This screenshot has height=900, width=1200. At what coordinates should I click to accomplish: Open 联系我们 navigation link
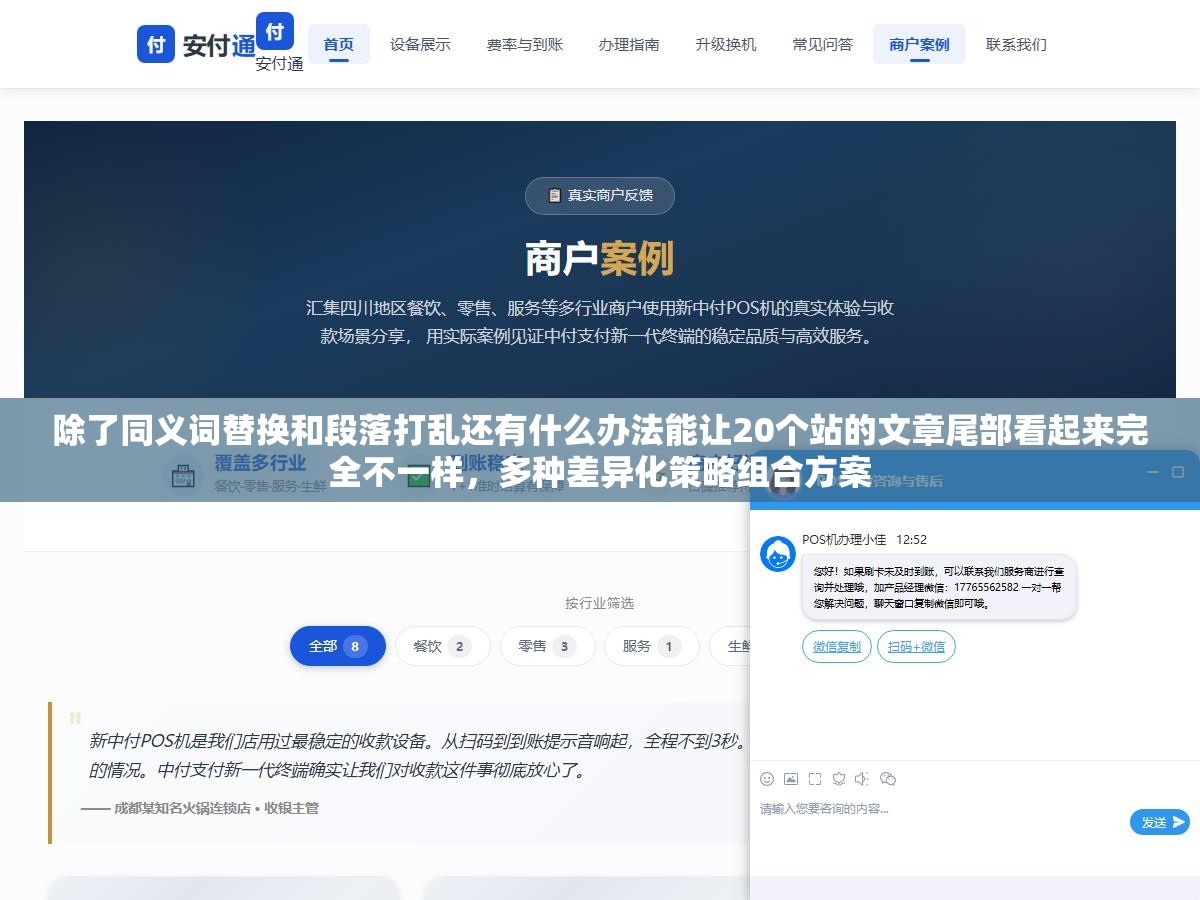(x=1016, y=44)
